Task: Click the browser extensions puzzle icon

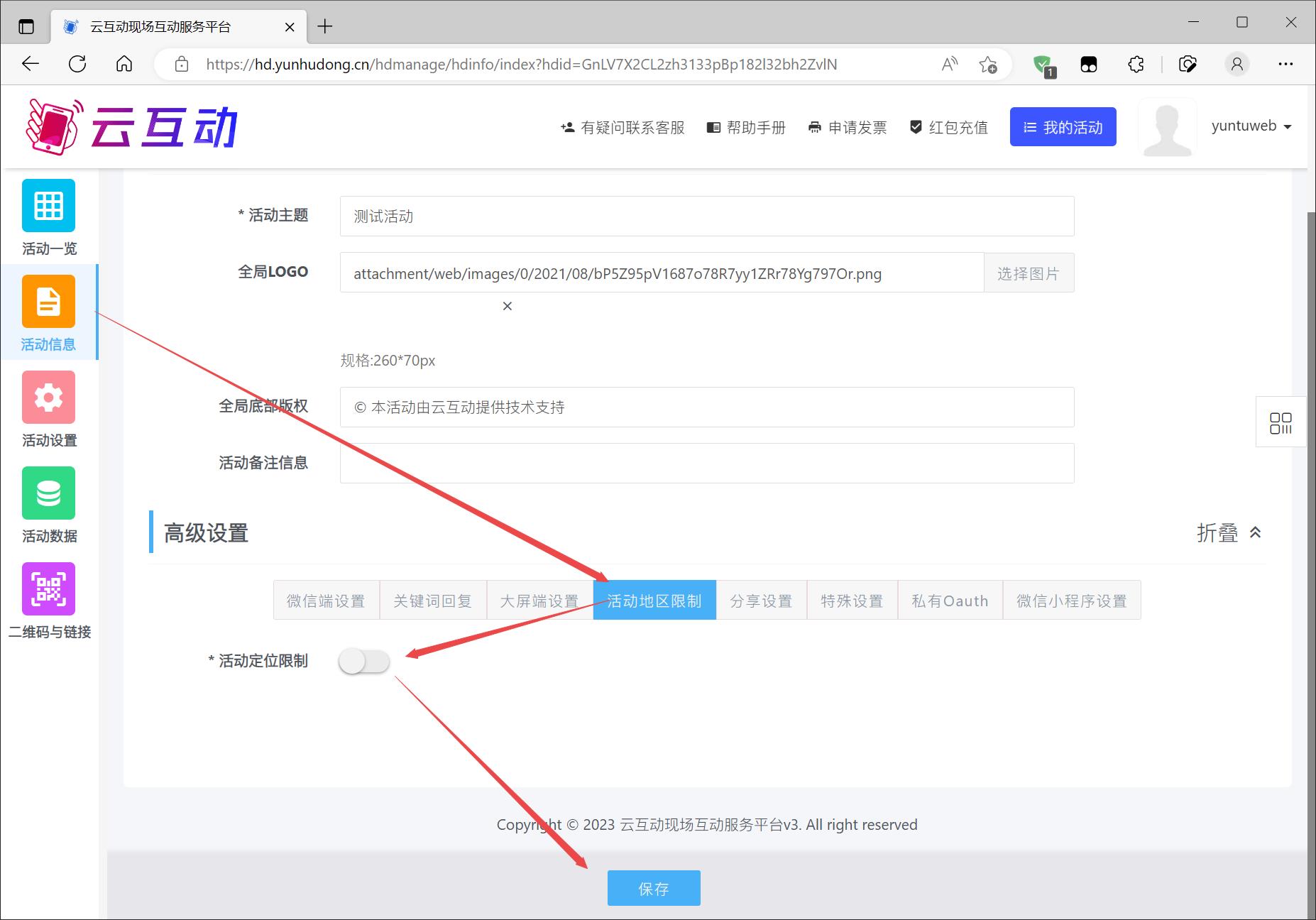Action: [1136, 65]
